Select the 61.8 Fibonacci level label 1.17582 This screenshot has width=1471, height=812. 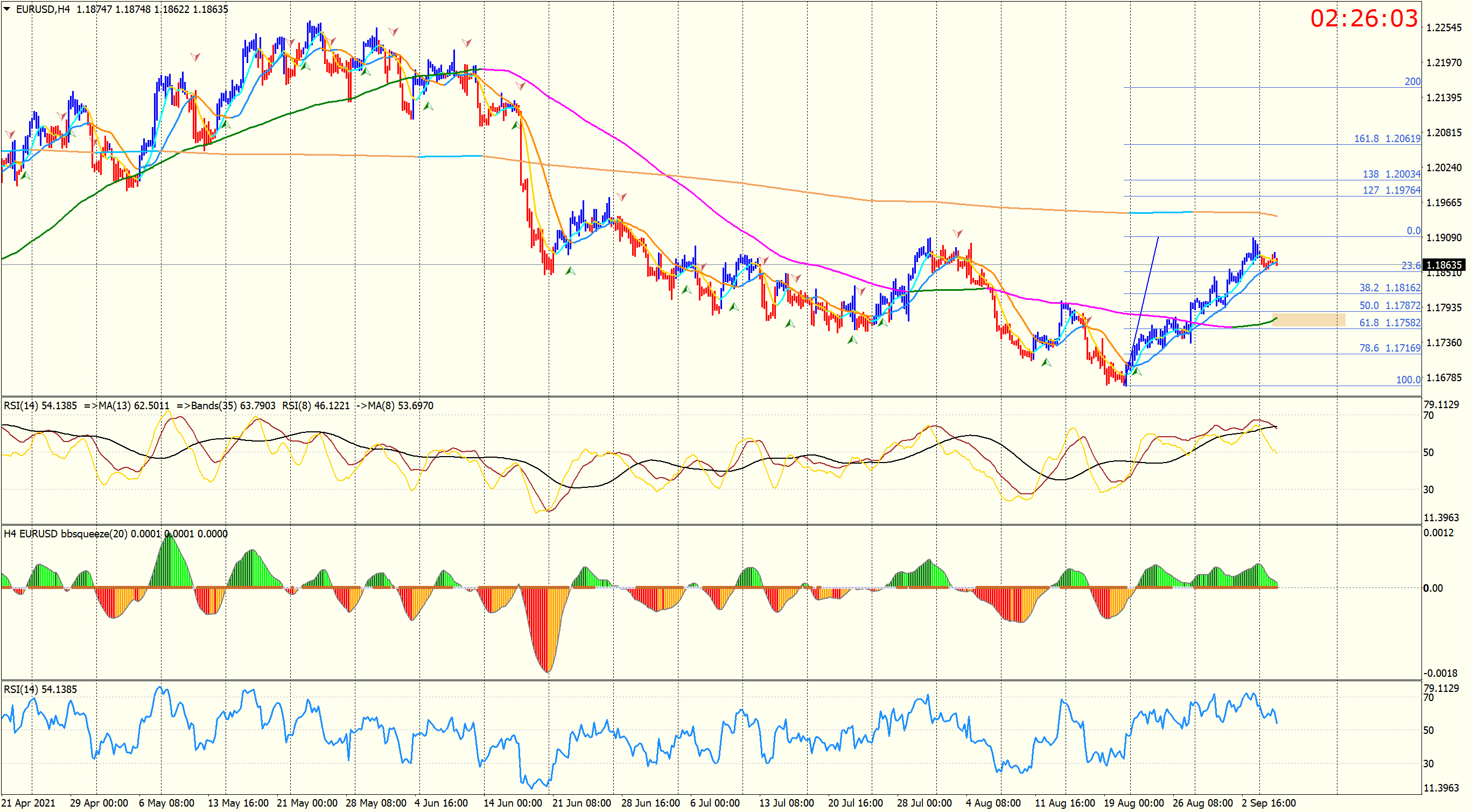tap(1389, 323)
